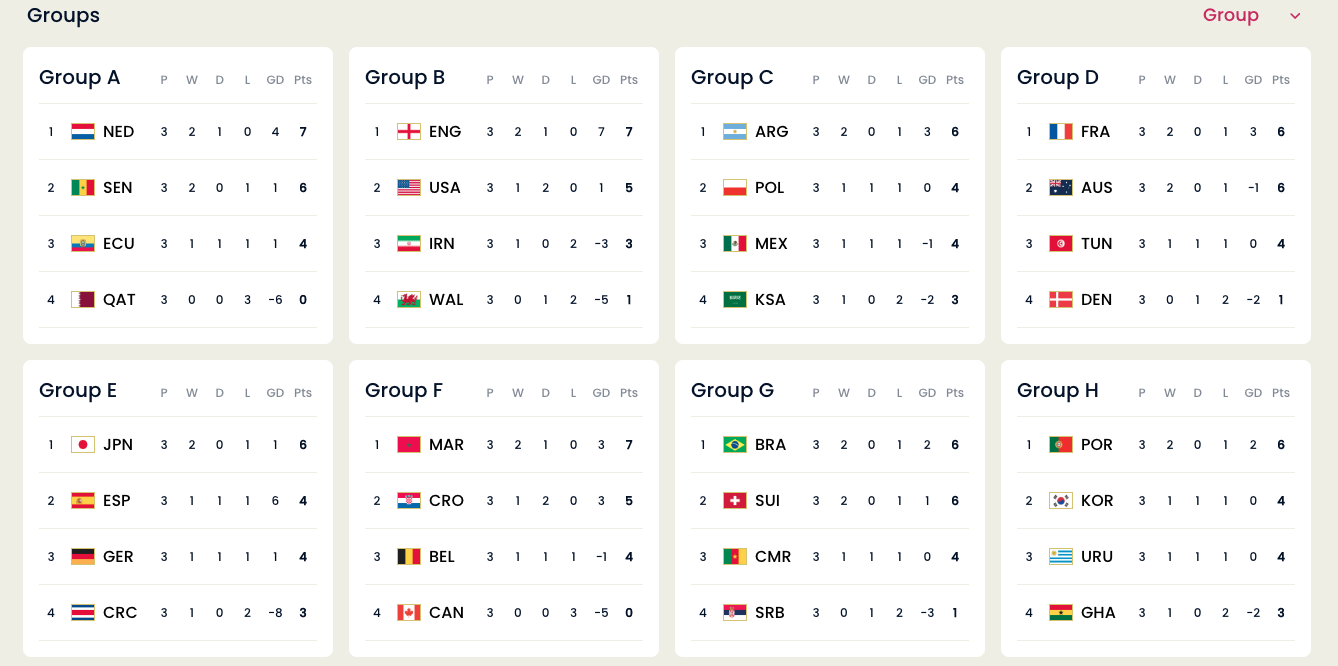Click the GD column header in Group E
Viewport: 1338px width, 666px height.
(x=275, y=393)
